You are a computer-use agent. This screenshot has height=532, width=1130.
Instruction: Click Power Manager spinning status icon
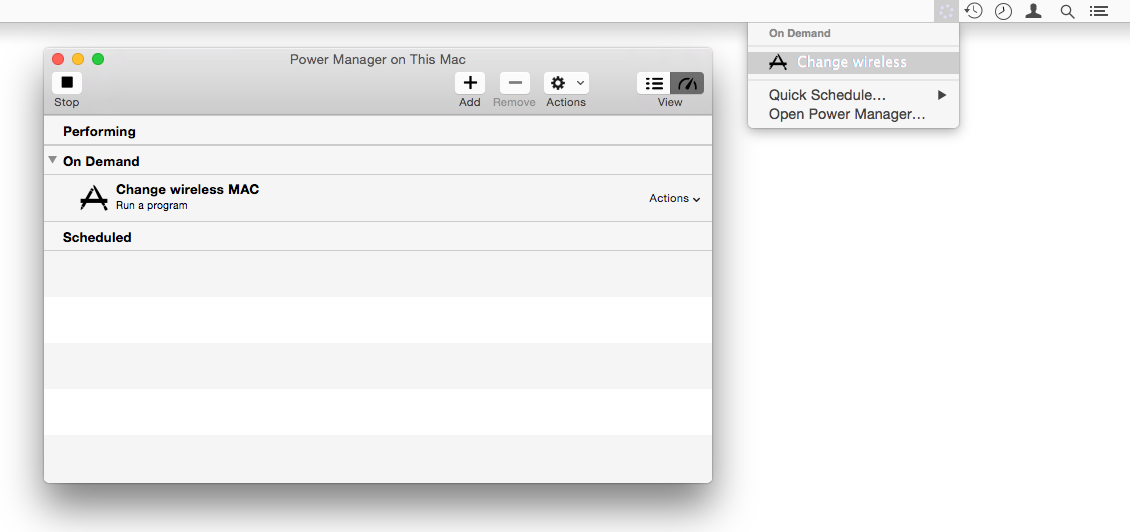point(946,11)
